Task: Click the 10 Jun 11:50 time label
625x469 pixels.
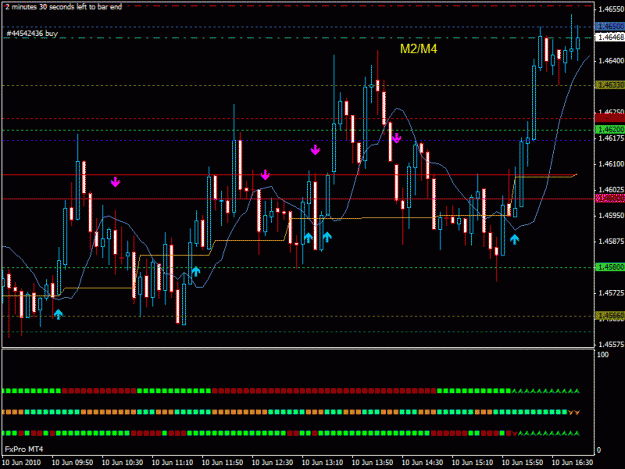Action: click(222, 462)
